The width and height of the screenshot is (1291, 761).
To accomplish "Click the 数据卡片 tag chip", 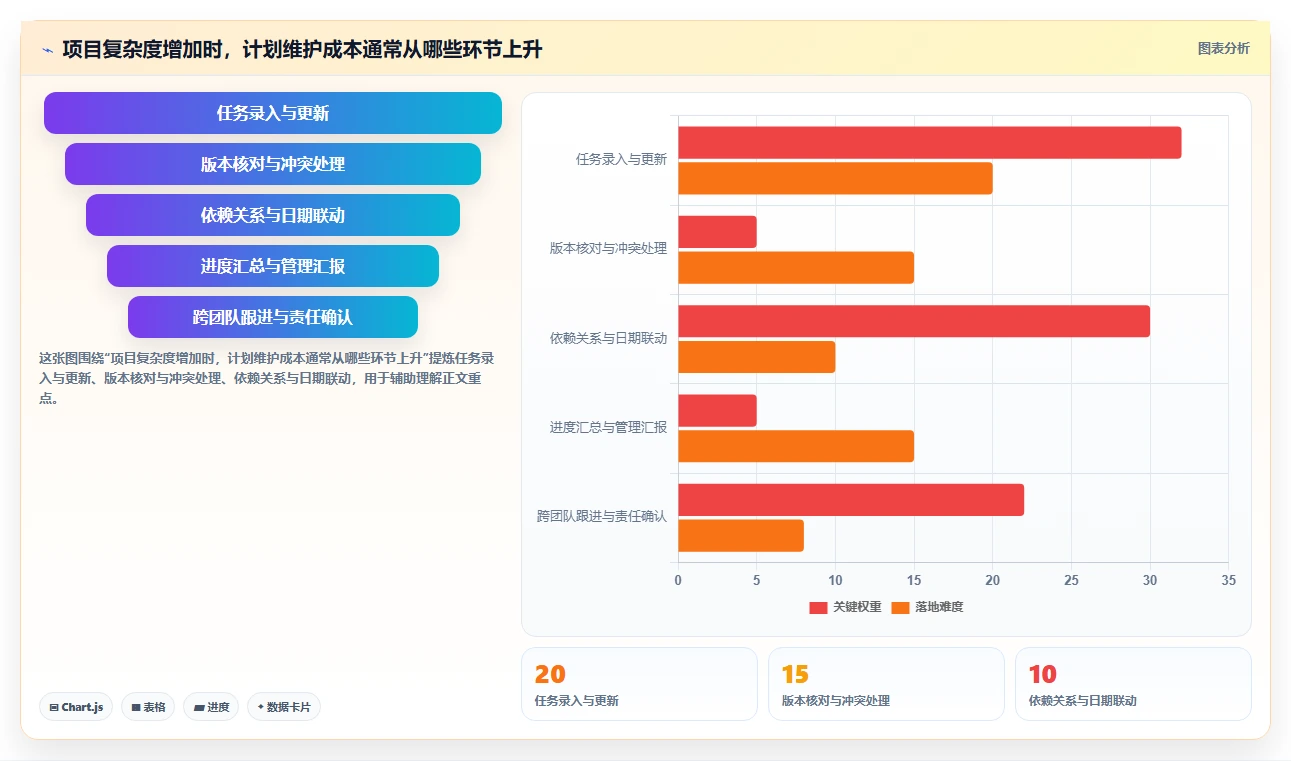I will pos(284,707).
